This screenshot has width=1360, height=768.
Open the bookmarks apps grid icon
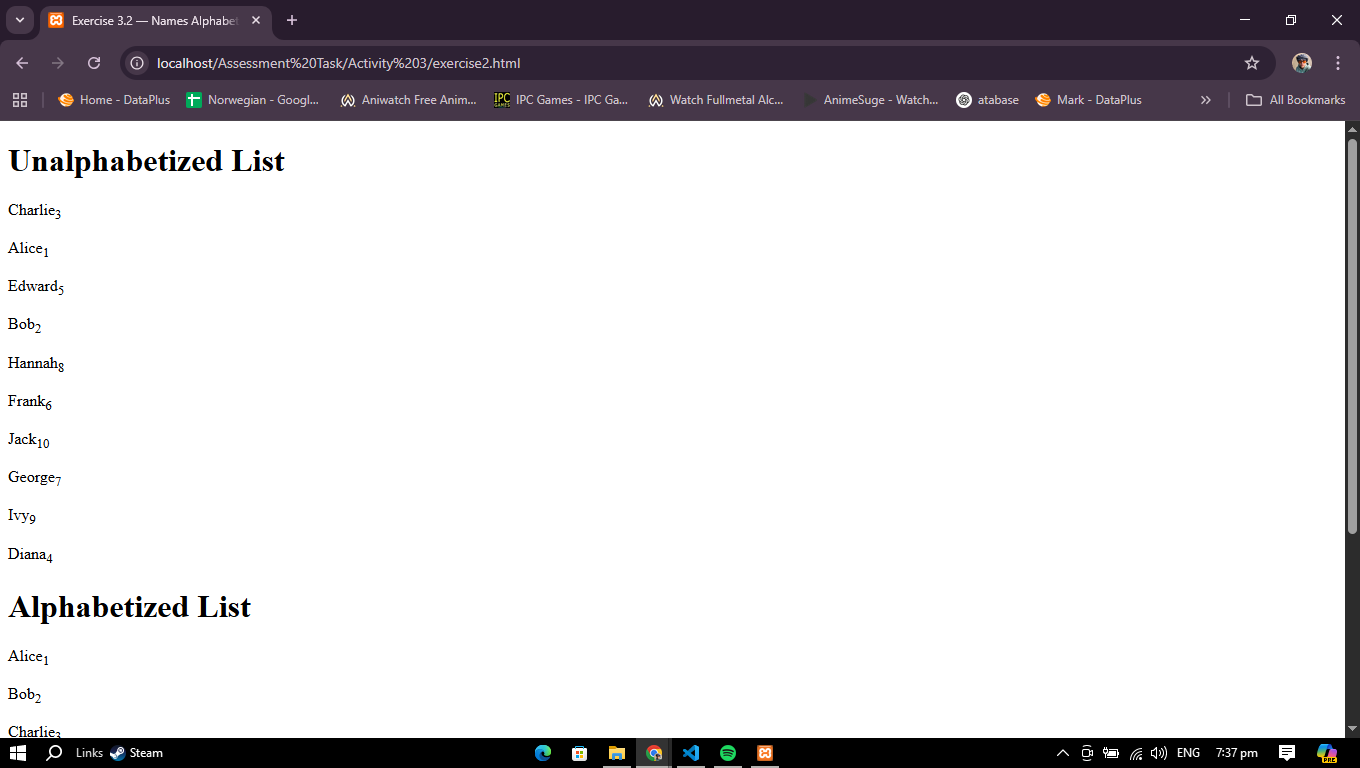[20, 100]
